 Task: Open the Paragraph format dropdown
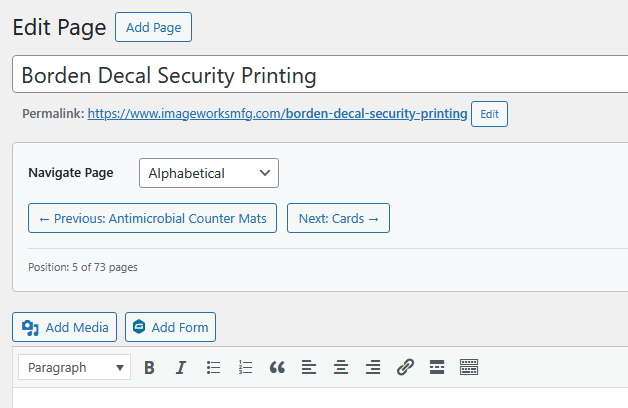pyautogui.click(x=74, y=367)
